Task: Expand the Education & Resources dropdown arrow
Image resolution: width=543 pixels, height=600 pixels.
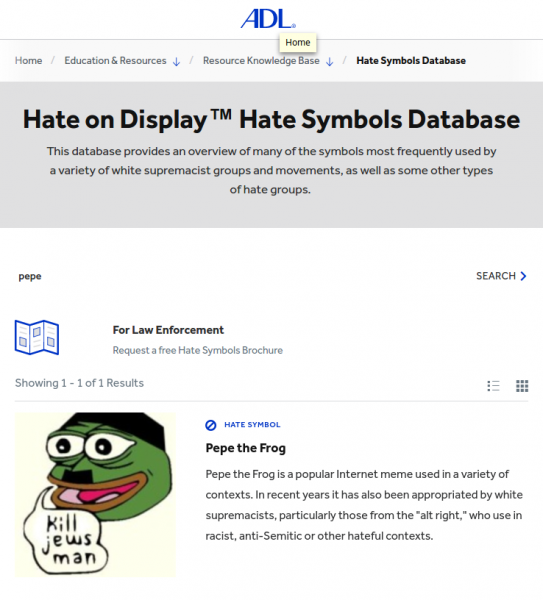Action: click(176, 62)
